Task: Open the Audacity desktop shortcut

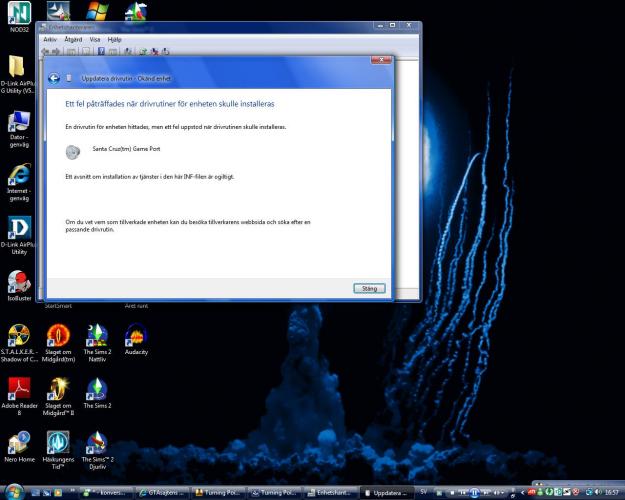Action: (x=136, y=336)
